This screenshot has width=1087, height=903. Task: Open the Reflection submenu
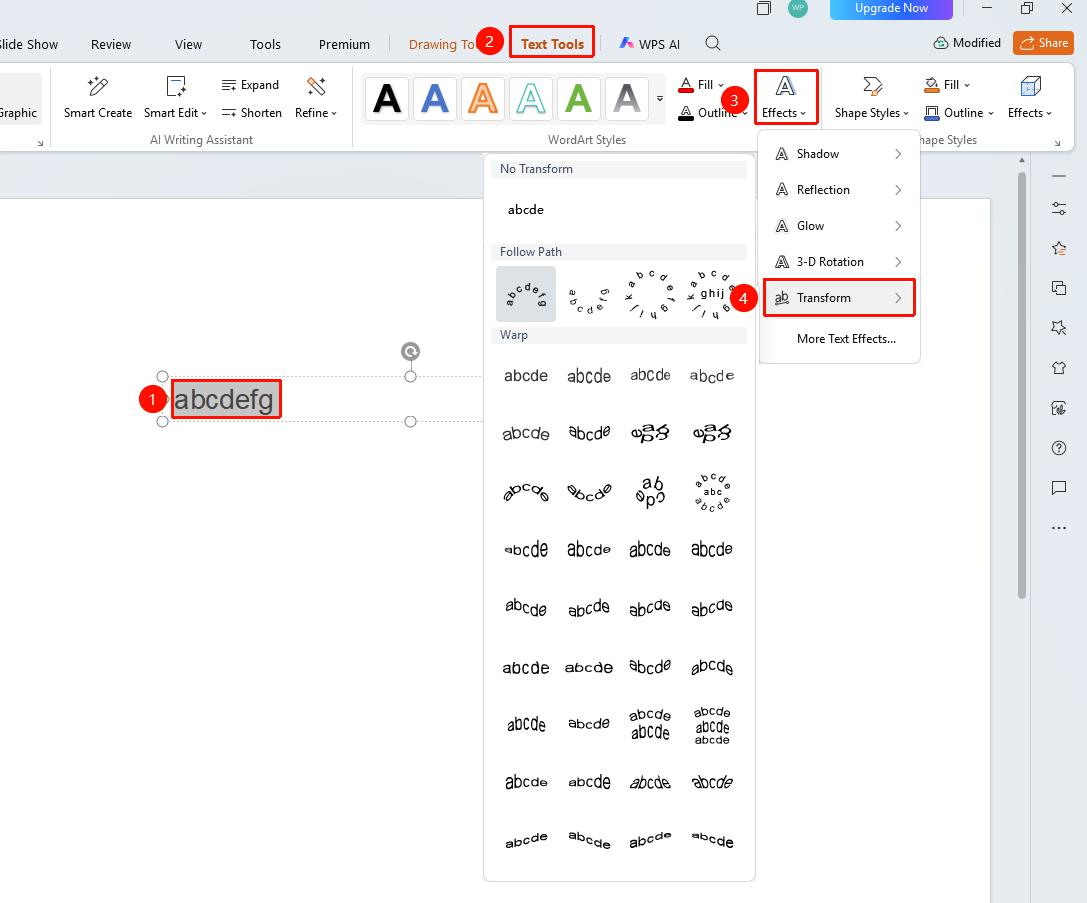pyautogui.click(x=839, y=190)
